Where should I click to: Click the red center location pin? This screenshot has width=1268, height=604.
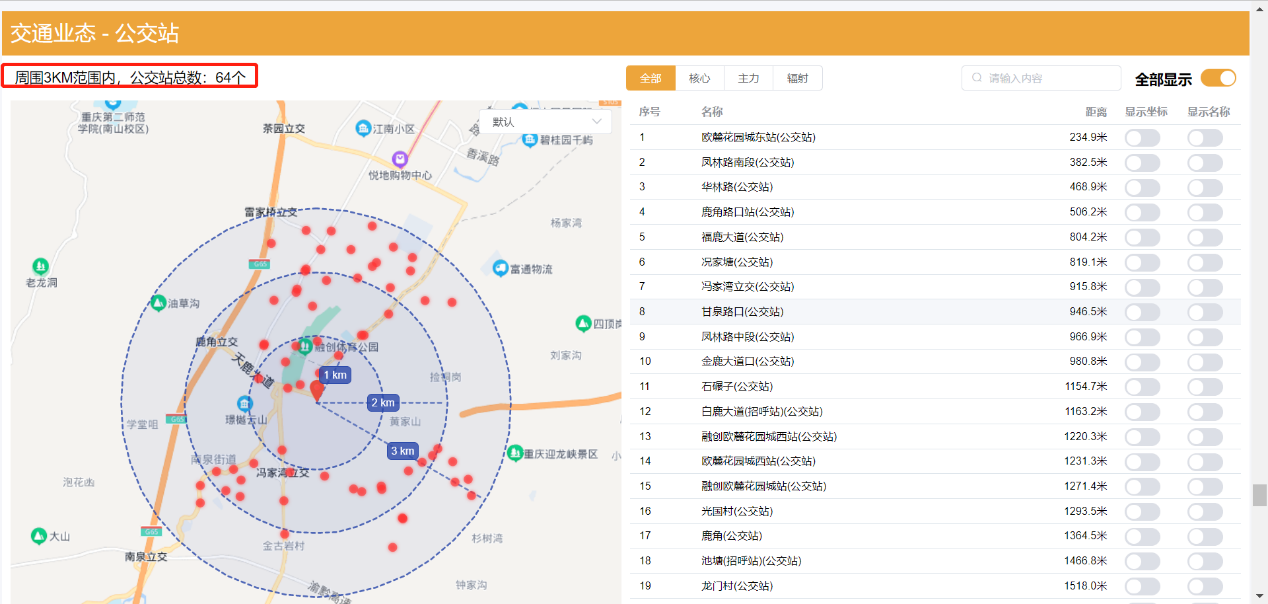point(317,390)
